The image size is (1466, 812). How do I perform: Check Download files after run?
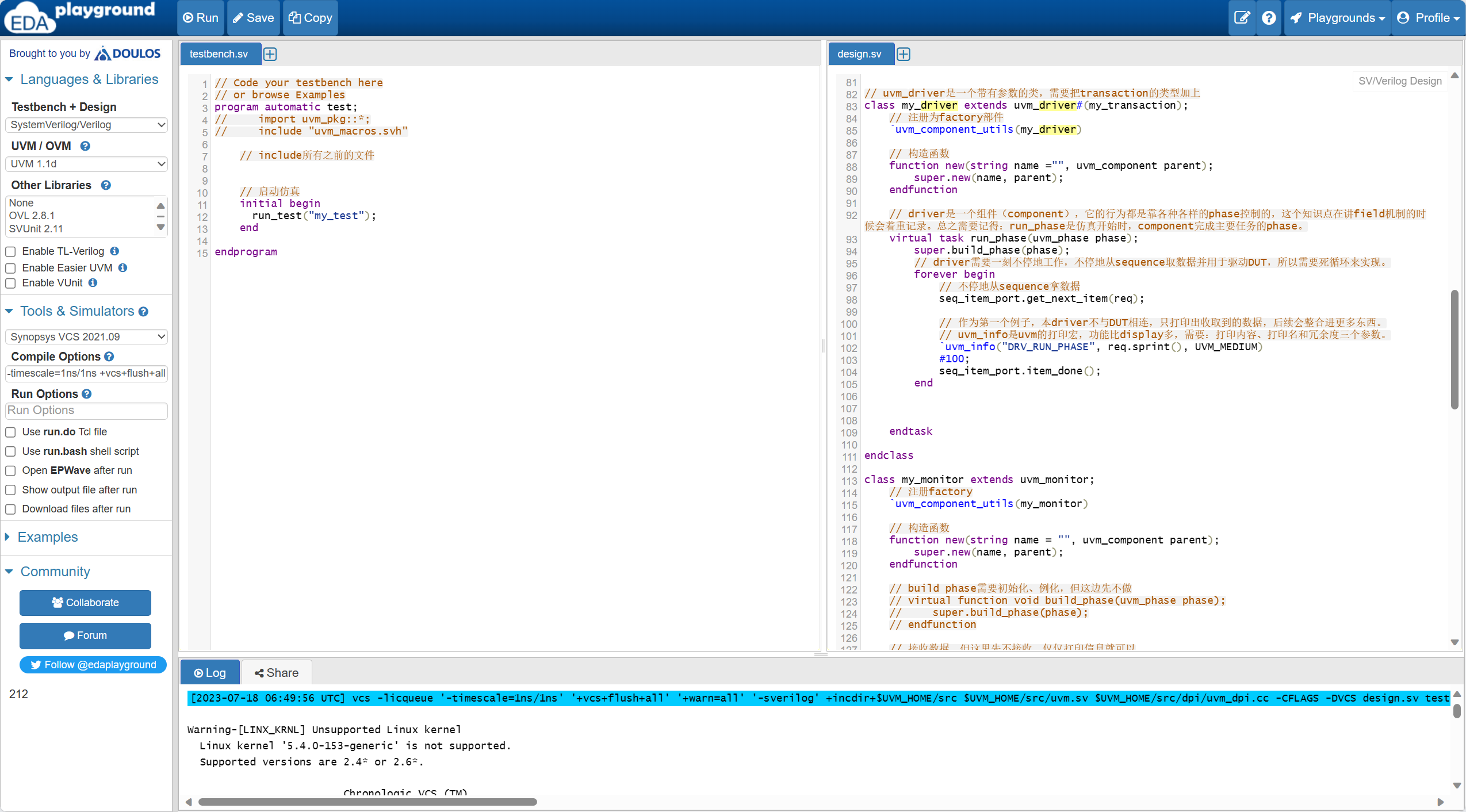pyautogui.click(x=10, y=510)
